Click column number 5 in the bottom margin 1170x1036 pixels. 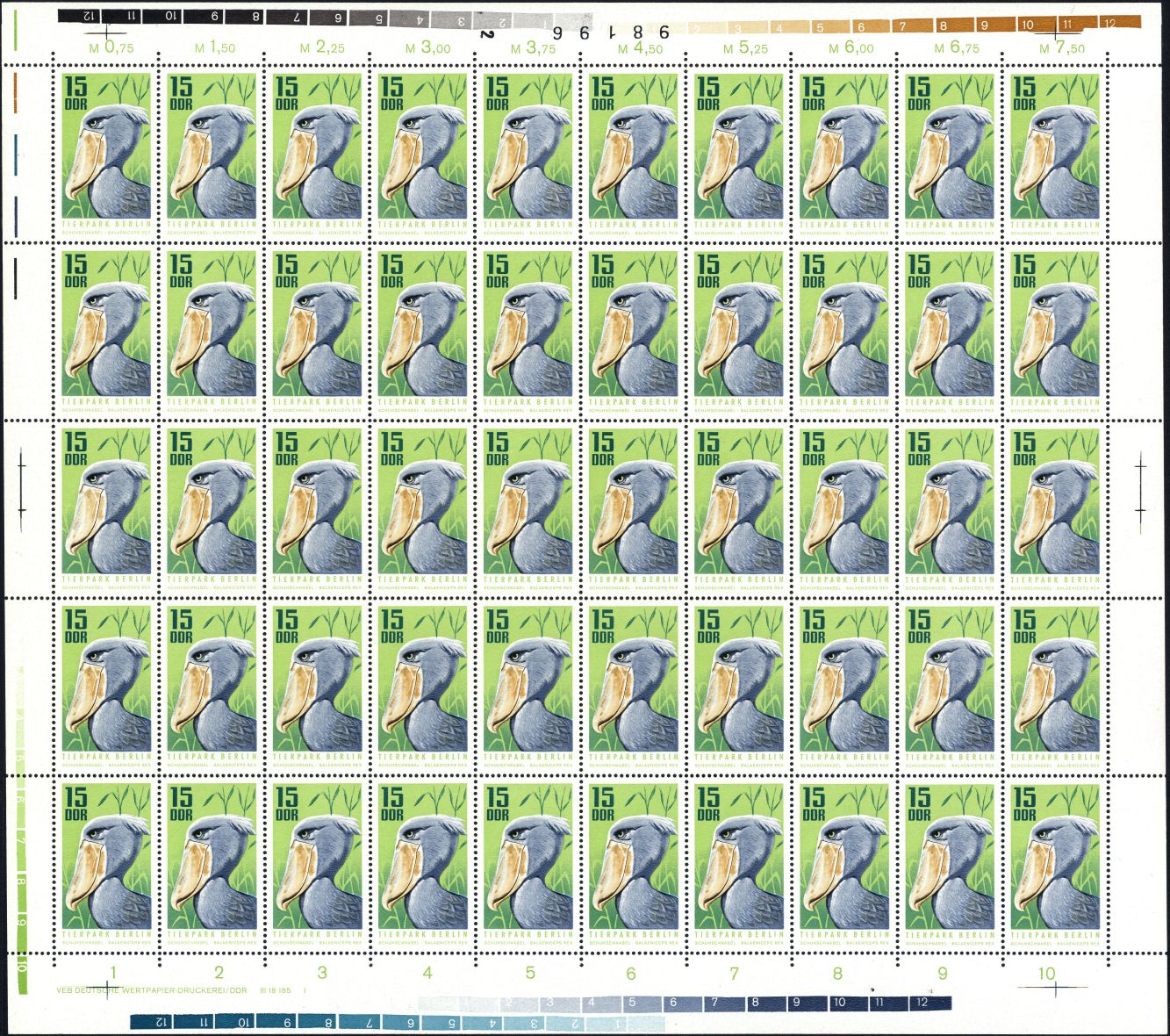point(530,973)
